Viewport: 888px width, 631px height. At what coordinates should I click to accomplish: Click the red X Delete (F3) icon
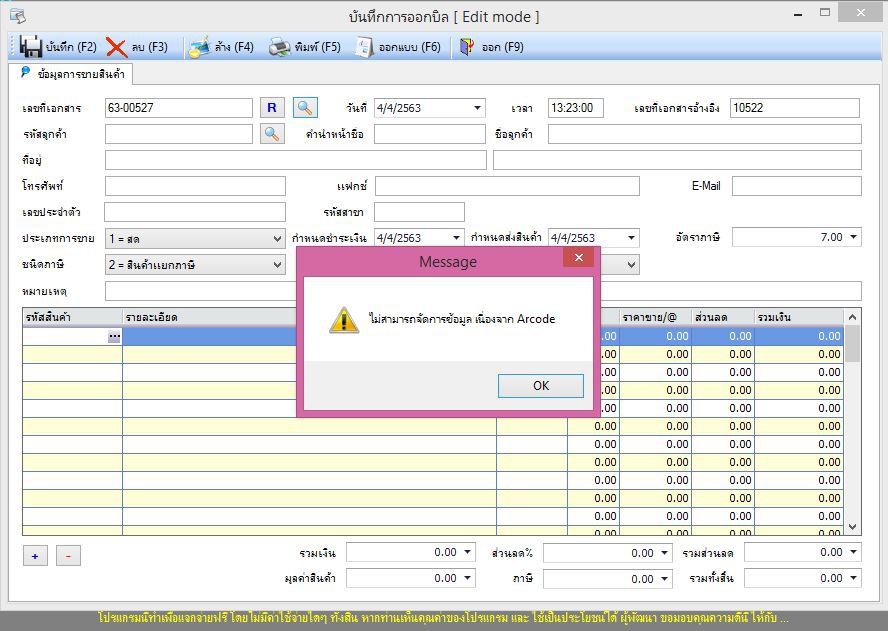[x=116, y=47]
